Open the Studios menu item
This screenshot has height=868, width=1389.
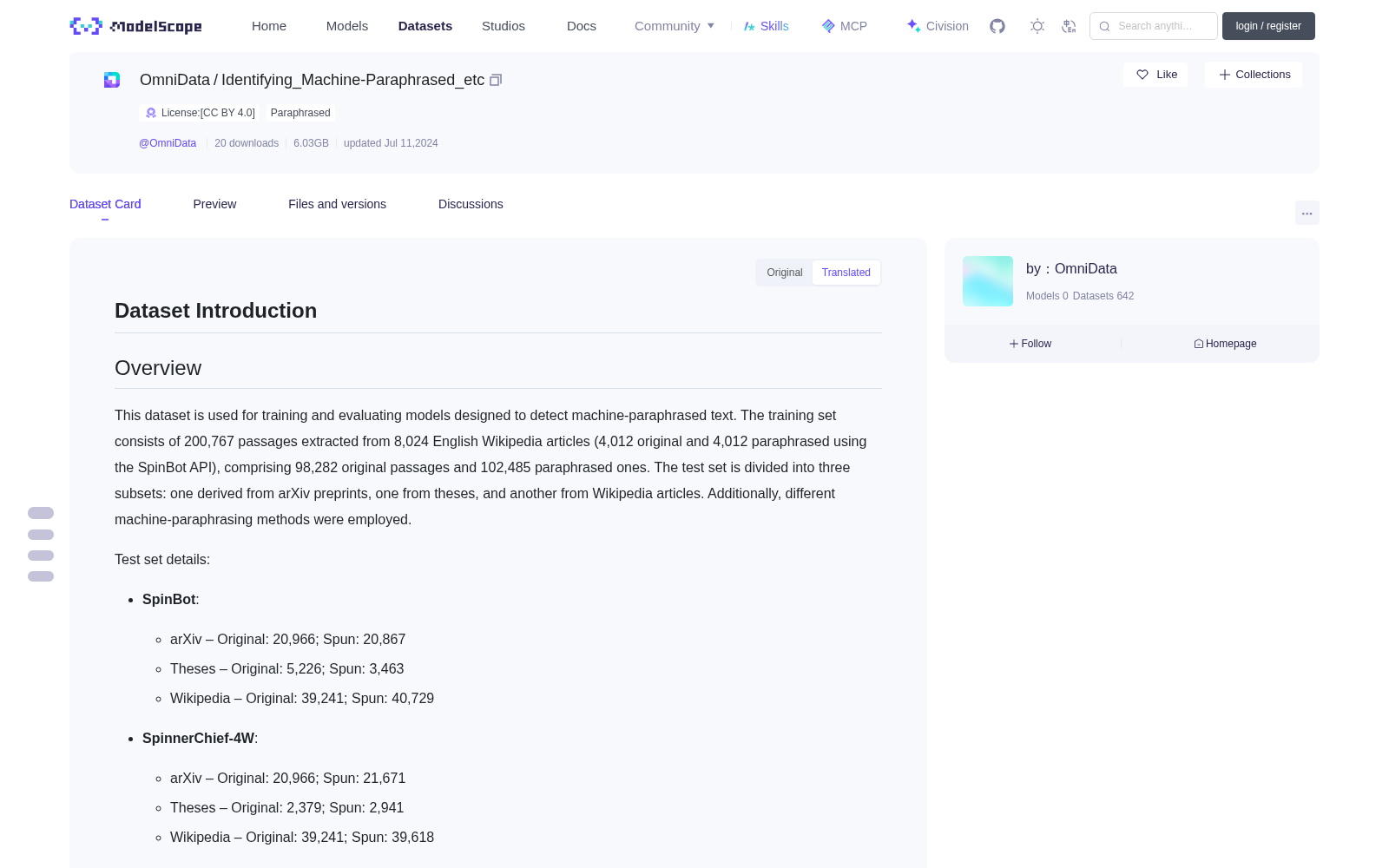[504, 26]
